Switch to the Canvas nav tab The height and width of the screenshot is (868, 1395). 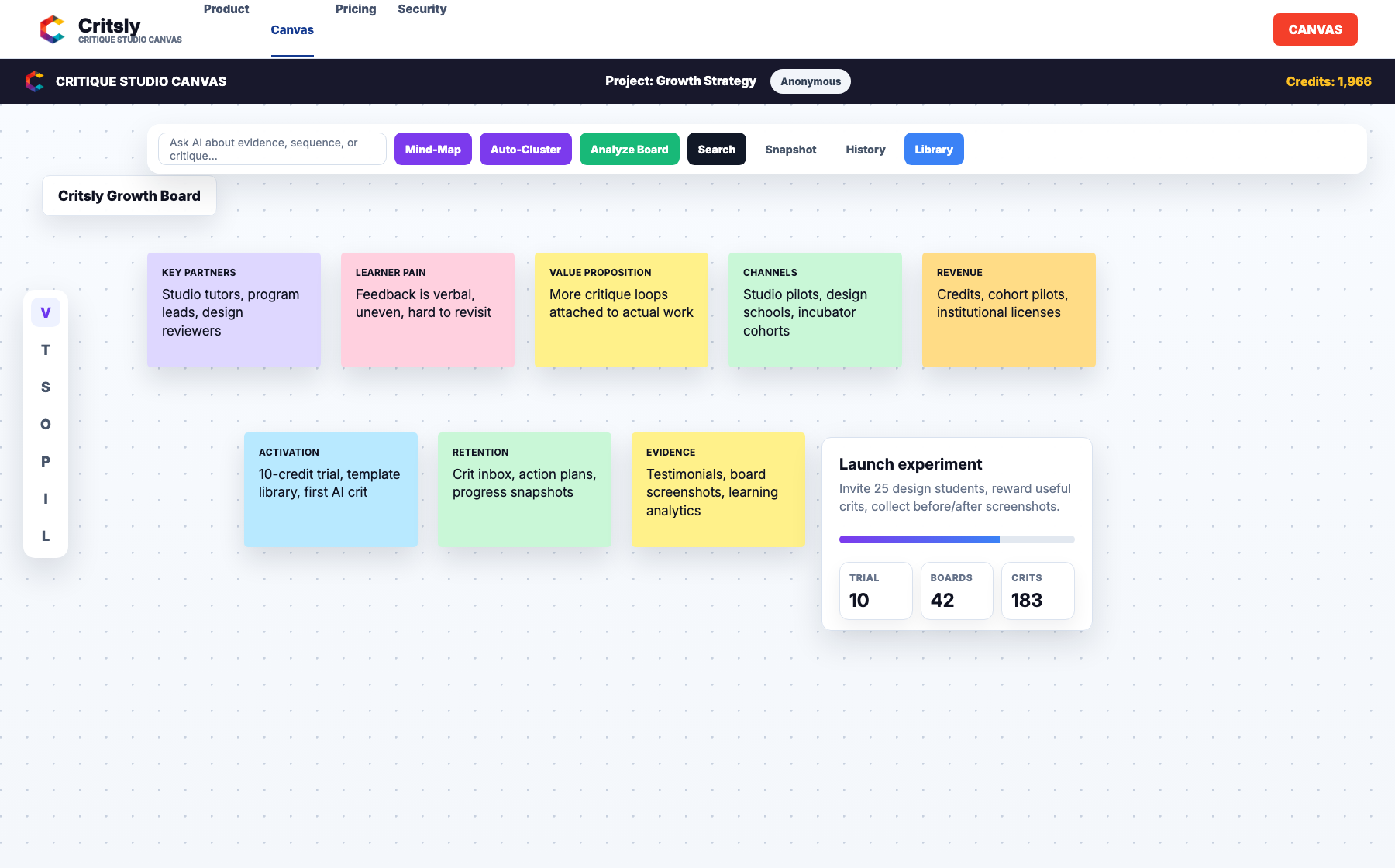click(x=292, y=29)
